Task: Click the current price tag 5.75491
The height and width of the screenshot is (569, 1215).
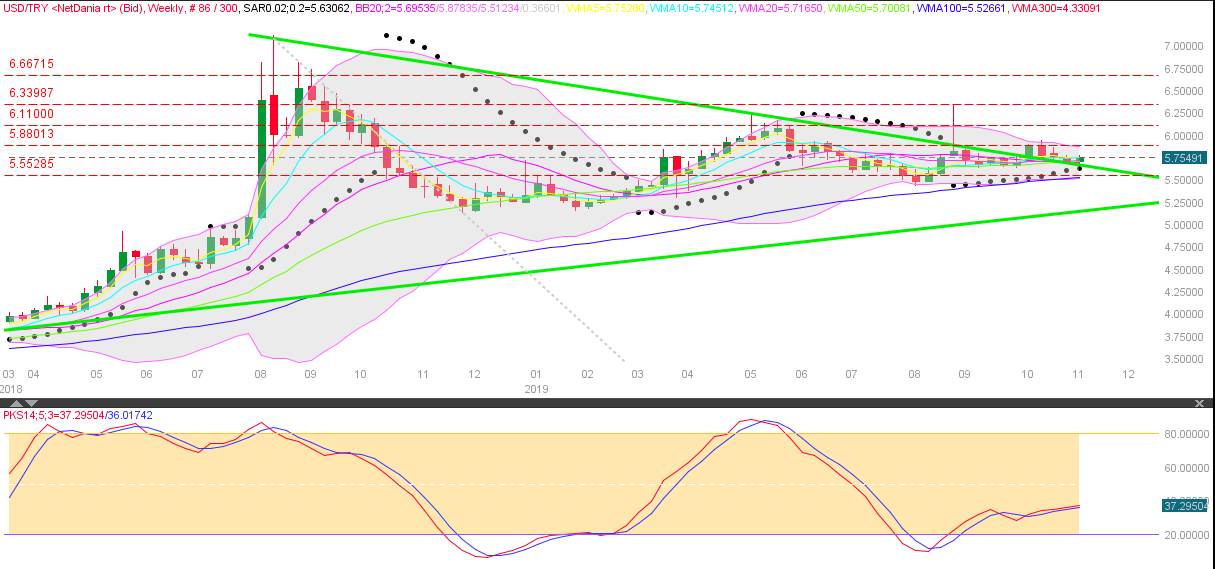Action: click(1184, 158)
